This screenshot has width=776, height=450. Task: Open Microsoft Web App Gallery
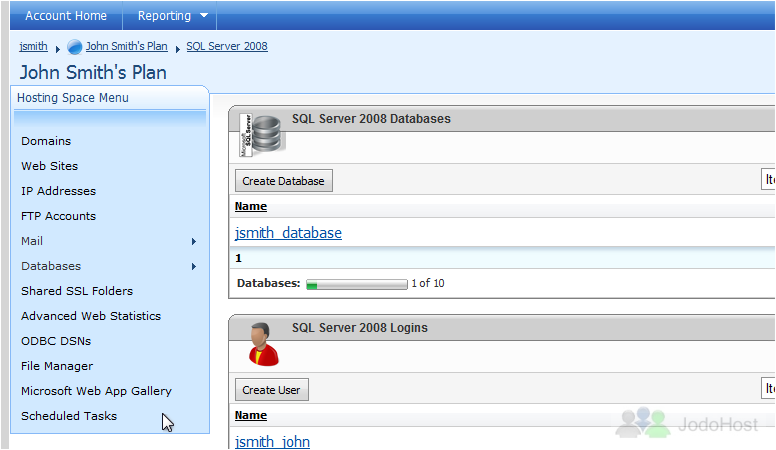[x=96, y=391]
